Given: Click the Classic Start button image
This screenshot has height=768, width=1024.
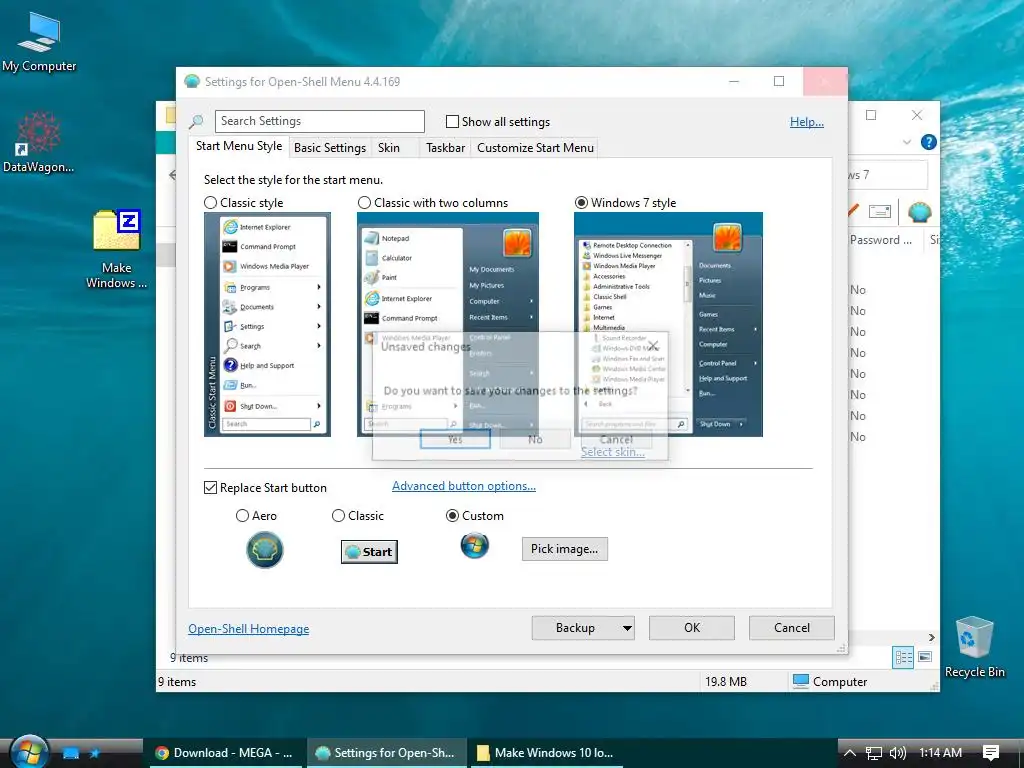Looking at the screenshot, I should tap(369, 552).
